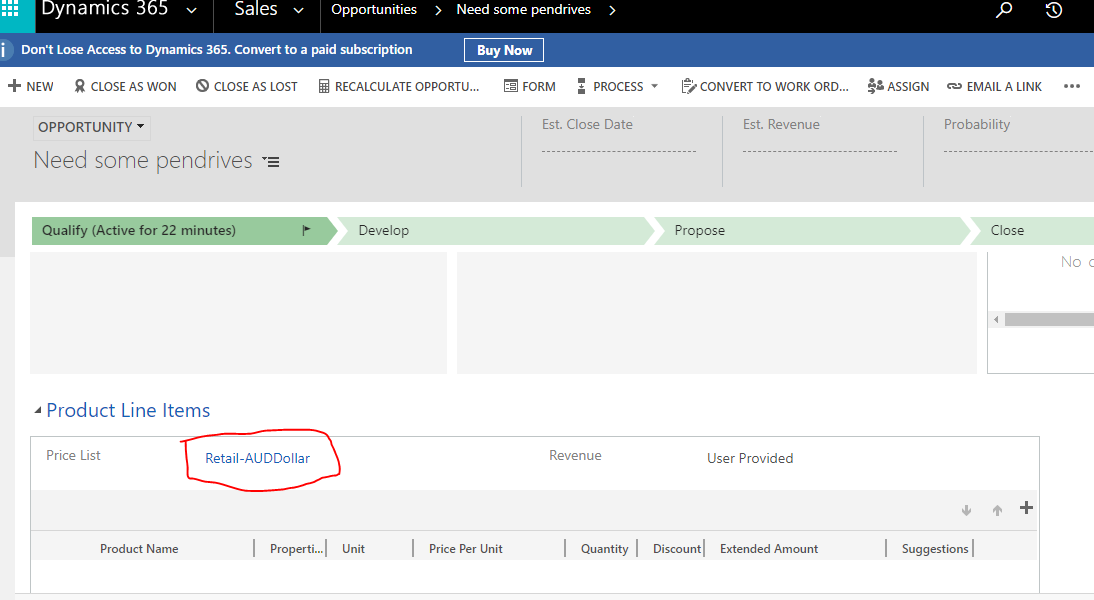Click the Buy Now button

pyautogui.click(x=504, y=50)
